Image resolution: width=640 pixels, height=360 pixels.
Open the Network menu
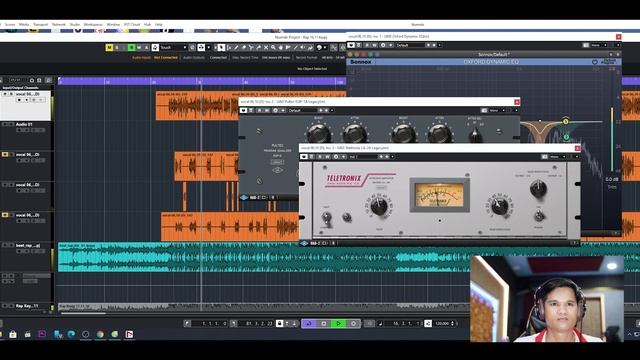[59, 24]
